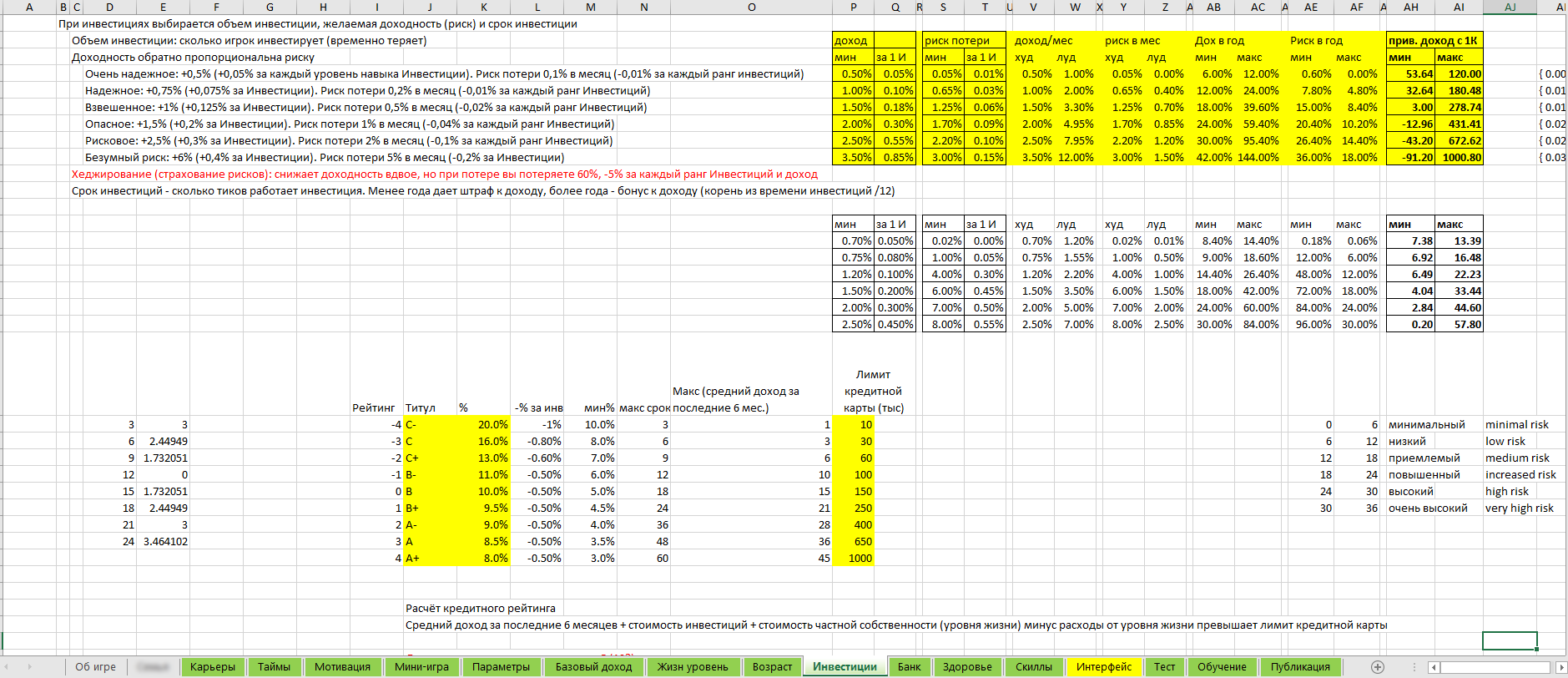Select credit limit cell with 1000
The height and width of the screenshot is (678, 1568).
point(853,558)
